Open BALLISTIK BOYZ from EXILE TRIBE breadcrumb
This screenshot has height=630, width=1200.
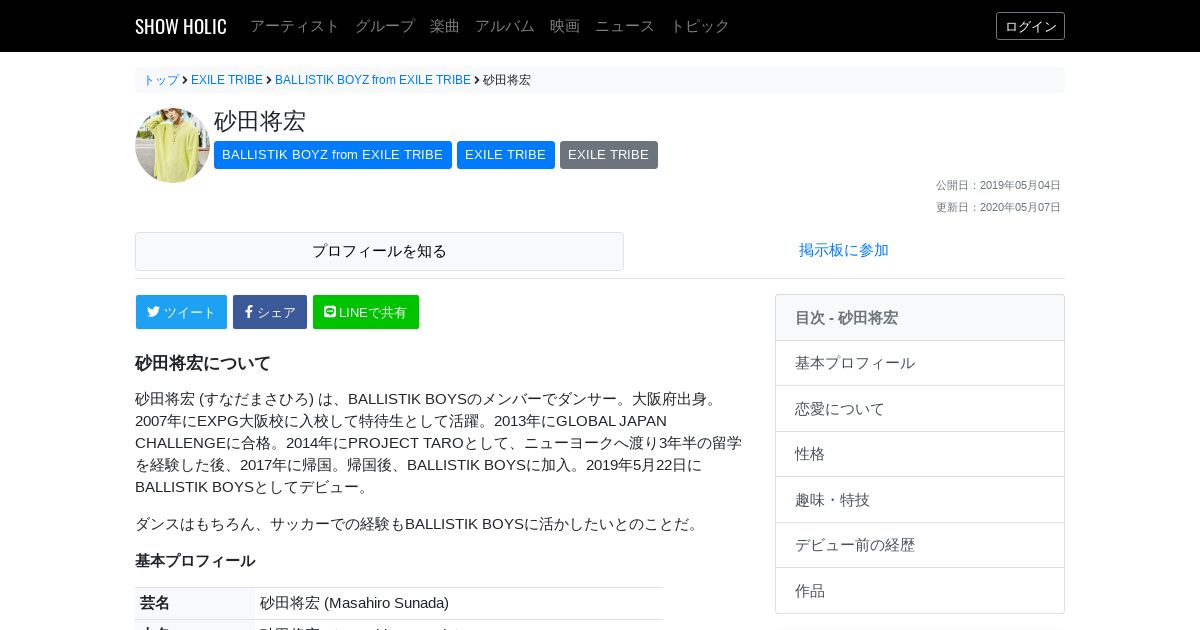tap(373, 80)
